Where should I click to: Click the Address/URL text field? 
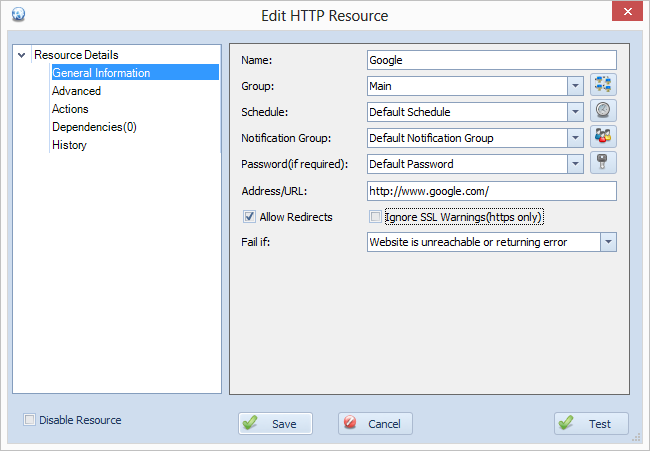492,191
